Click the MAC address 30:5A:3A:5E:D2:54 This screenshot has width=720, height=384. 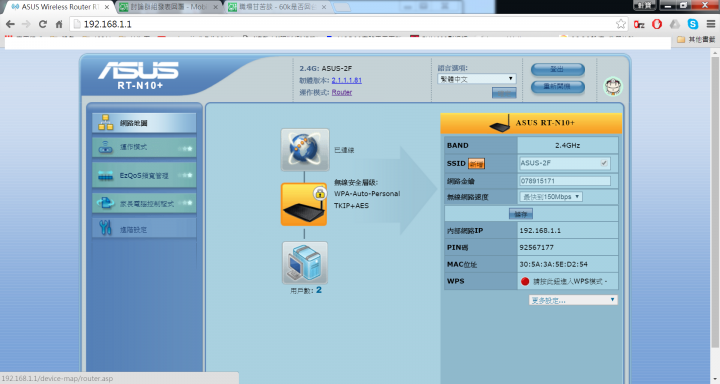click(553, 264)
